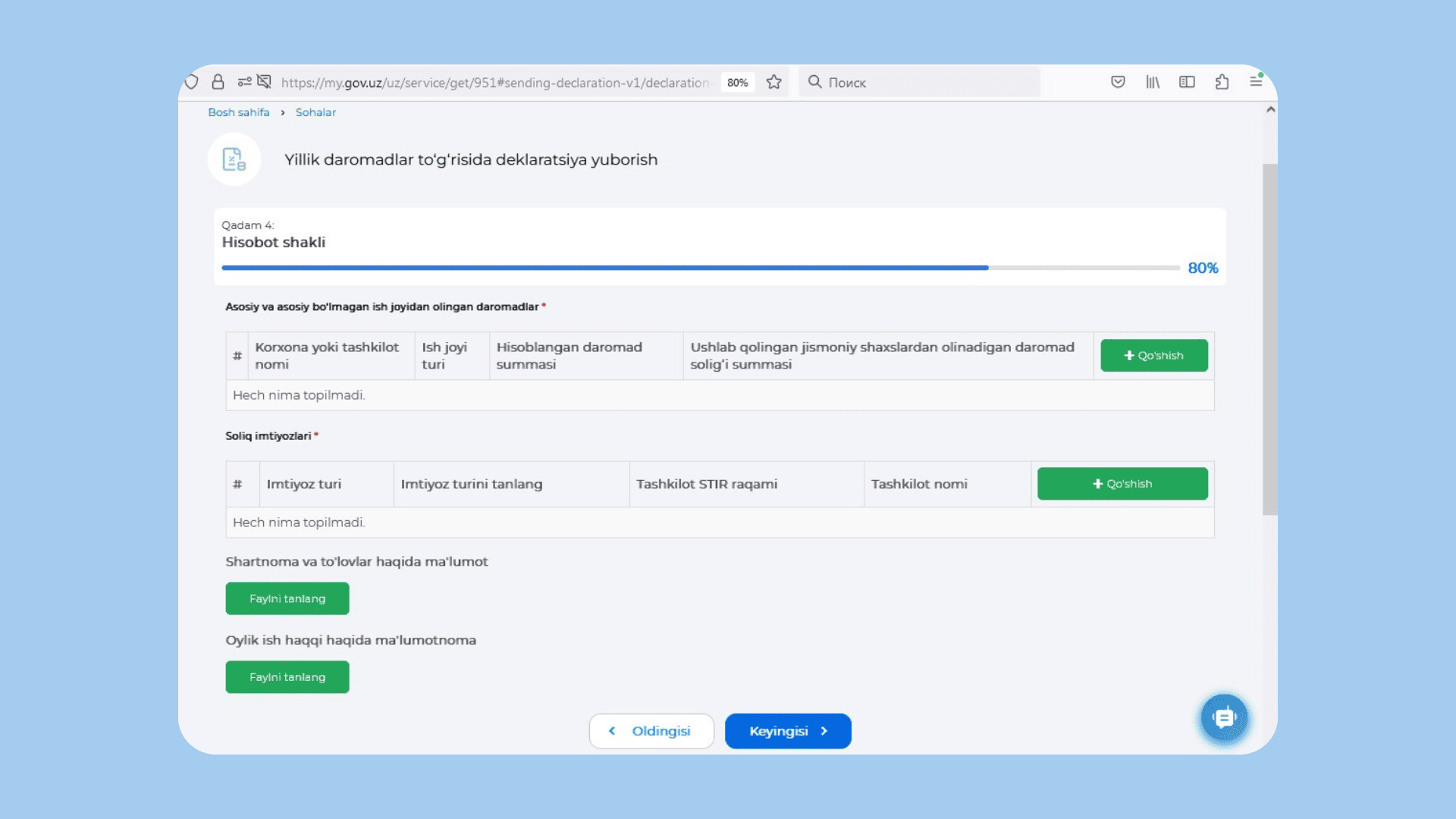Open the browser library icon
Viewport: 1456px width, 819px height.
point(1153,82)
